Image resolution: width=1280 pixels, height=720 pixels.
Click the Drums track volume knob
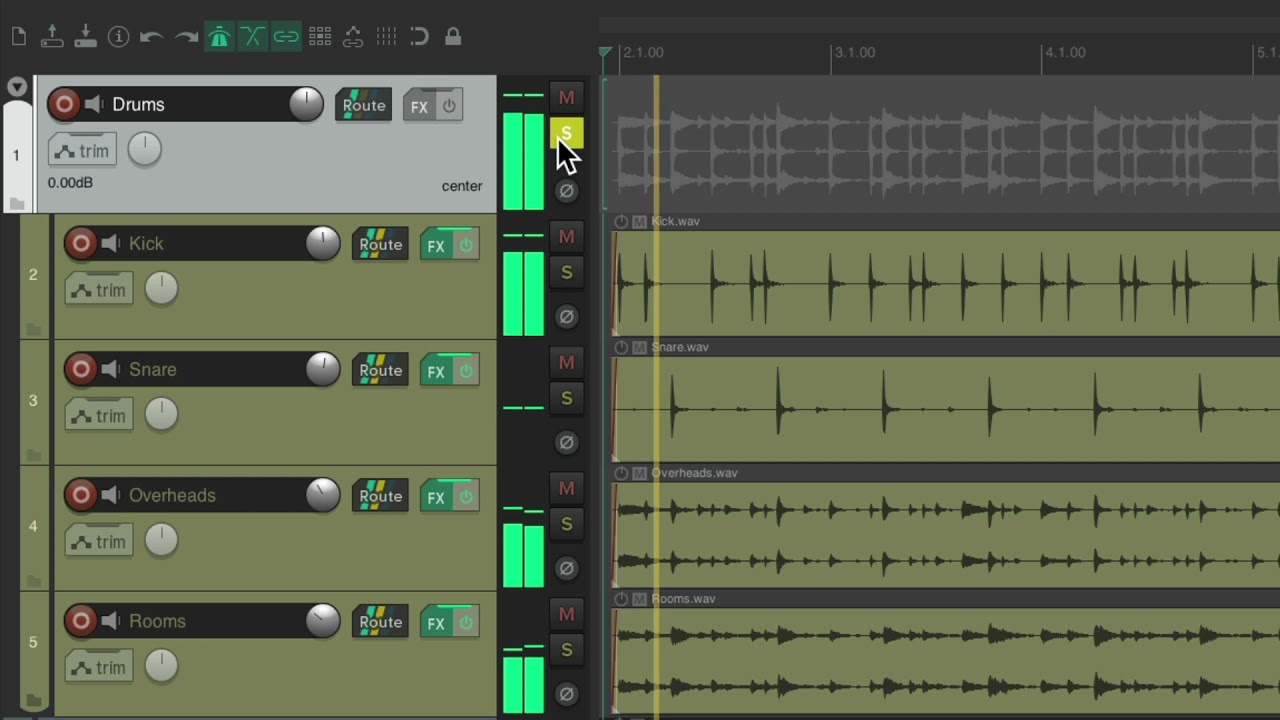coord(306,104)
